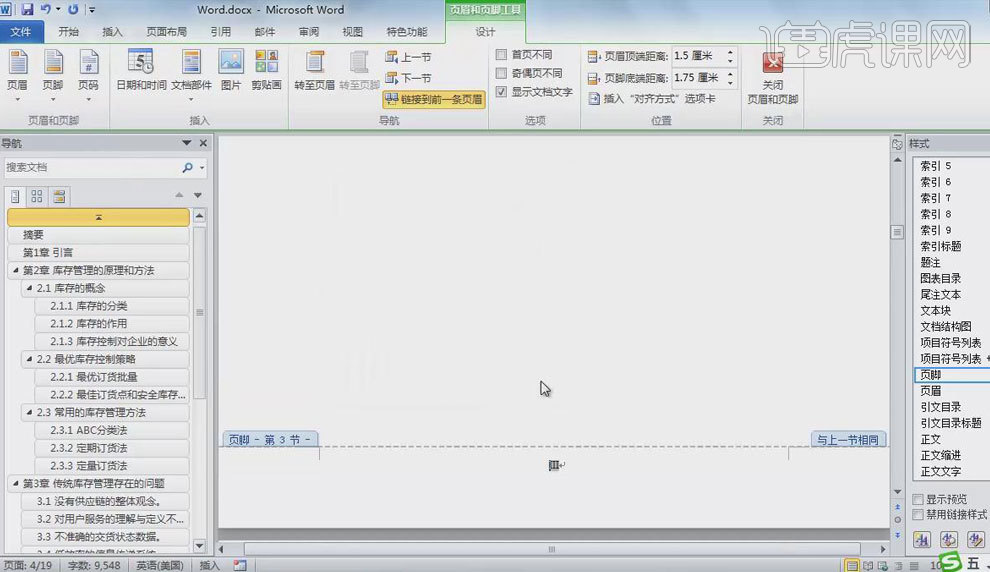990x572 pixels.
Task: Switch to 审阅 review tab
Action: click(x=309, y=32)
